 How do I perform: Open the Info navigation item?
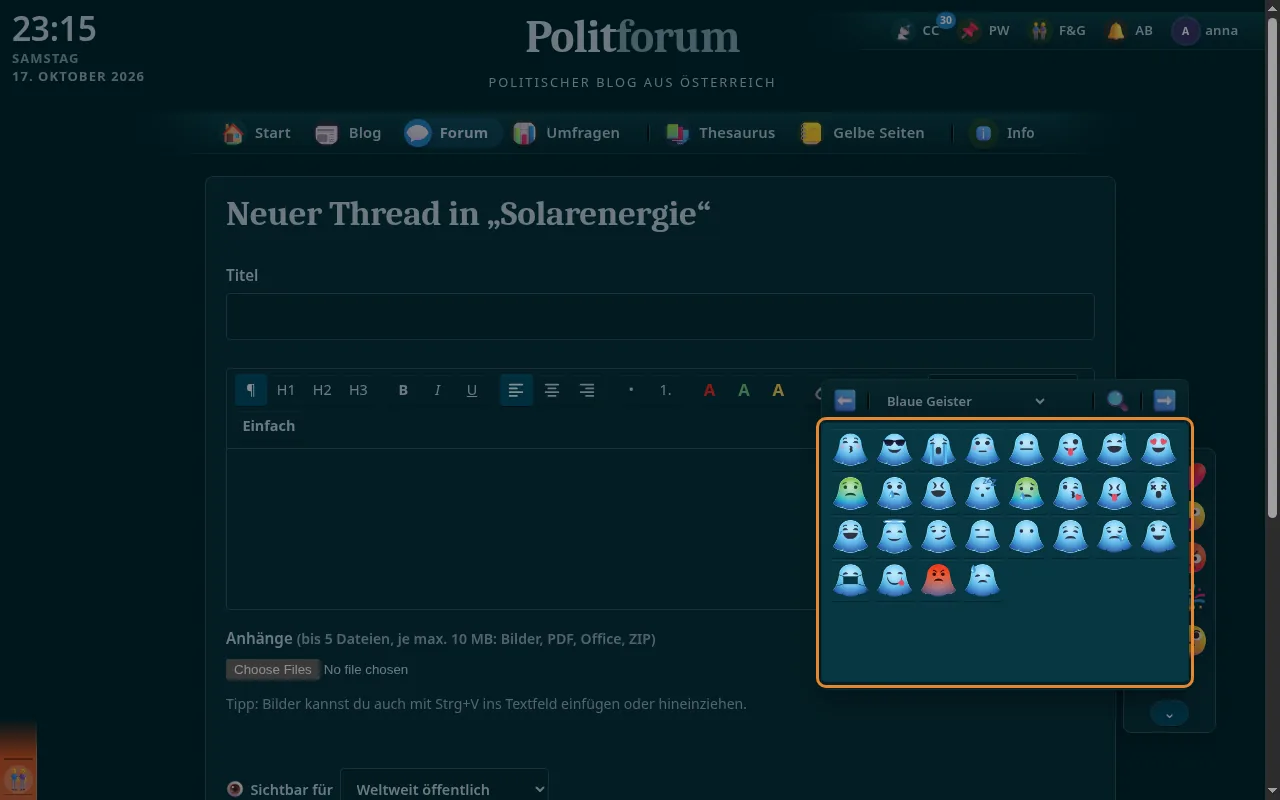tap(1005, 133)
